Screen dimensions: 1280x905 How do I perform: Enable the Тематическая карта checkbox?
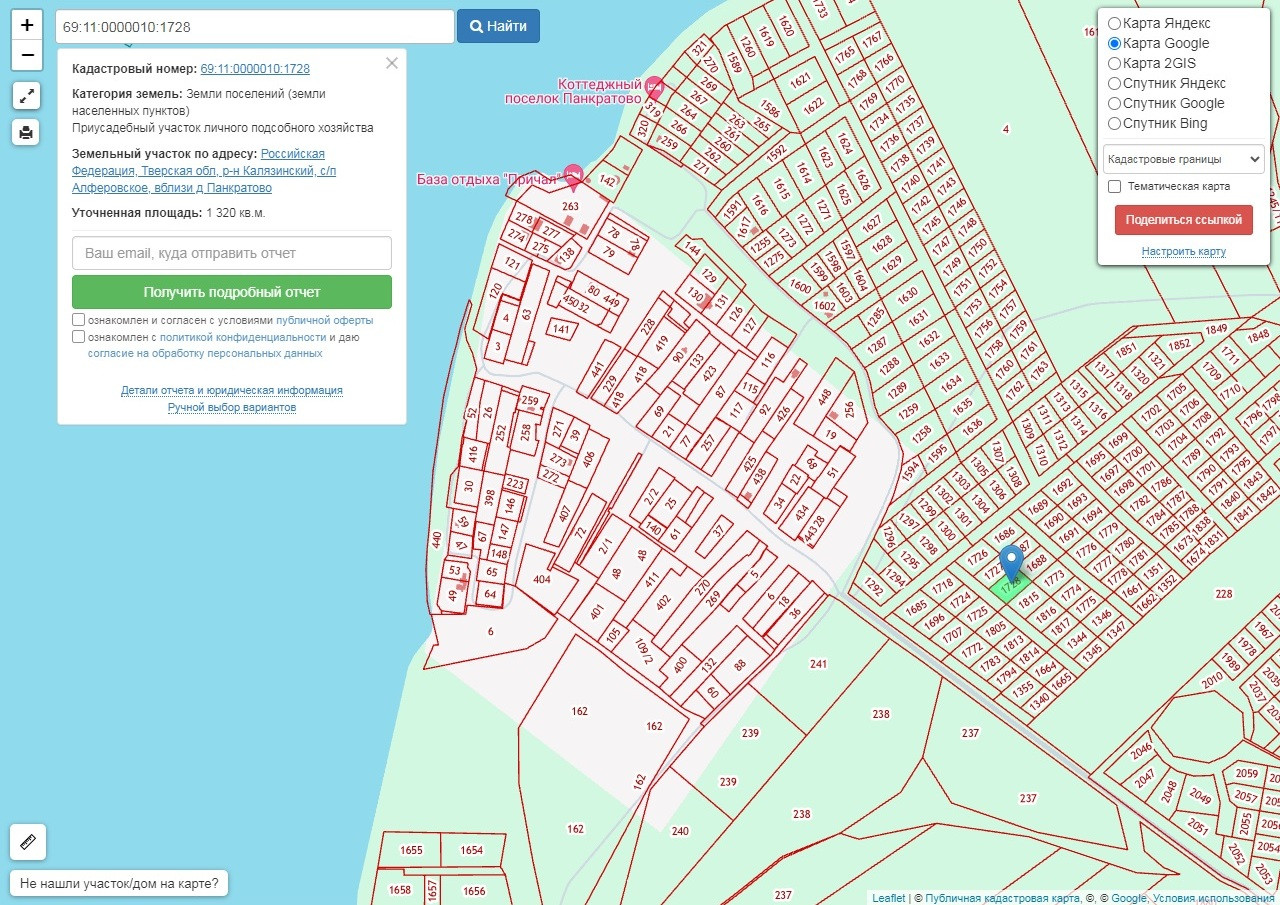1114,186
